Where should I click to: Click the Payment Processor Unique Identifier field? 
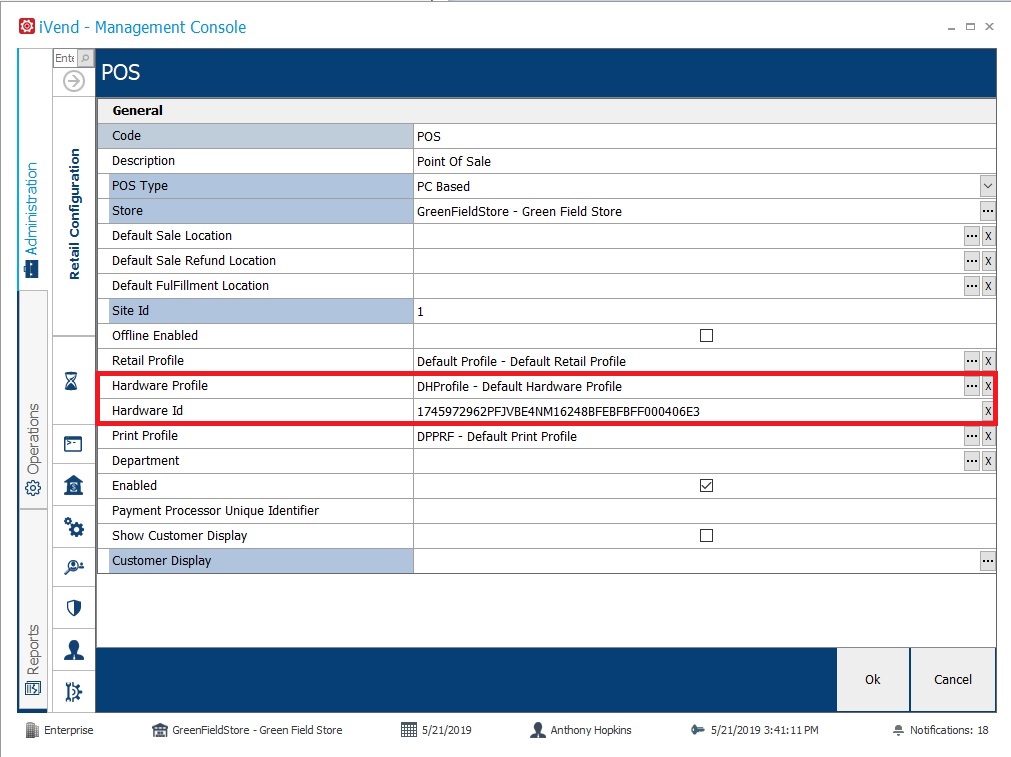pos(704,511)
